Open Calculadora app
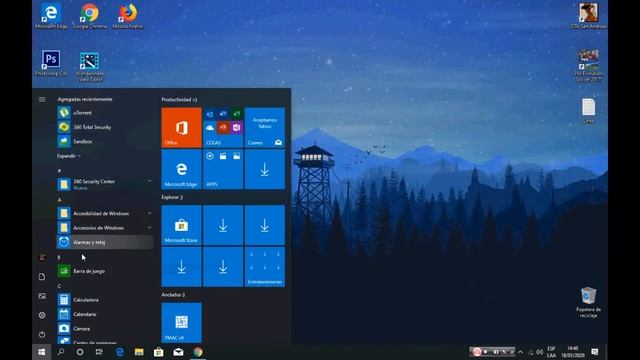Viewport: 640px width, 360px height. tap(105, 300)
